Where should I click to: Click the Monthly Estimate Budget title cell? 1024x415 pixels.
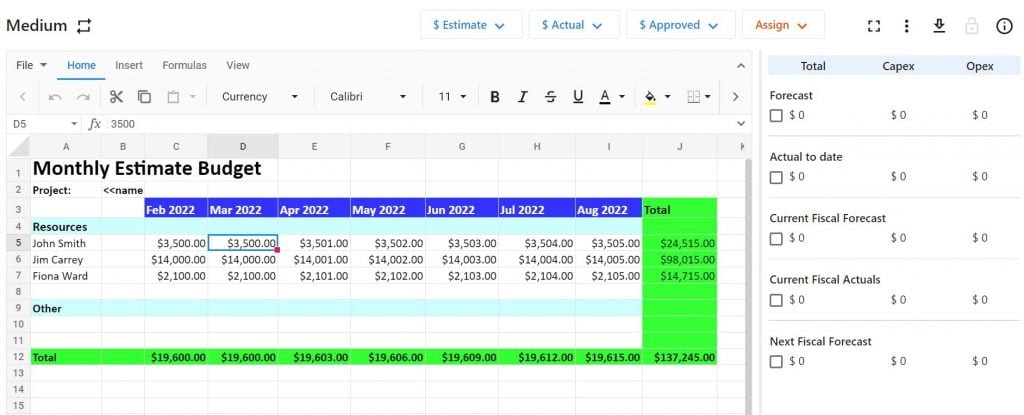[x=147, y=169]
